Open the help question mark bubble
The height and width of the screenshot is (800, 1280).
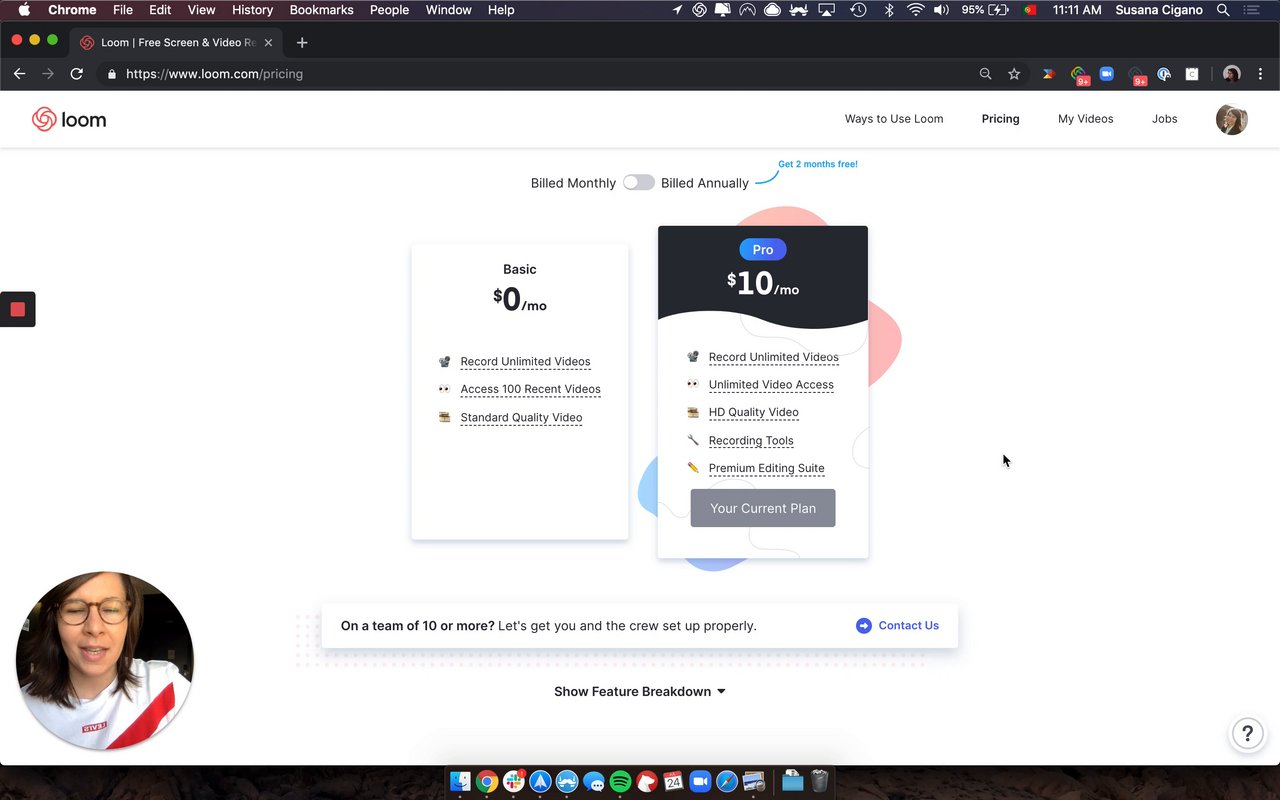pyautogui.click(x=1247, y=734)
